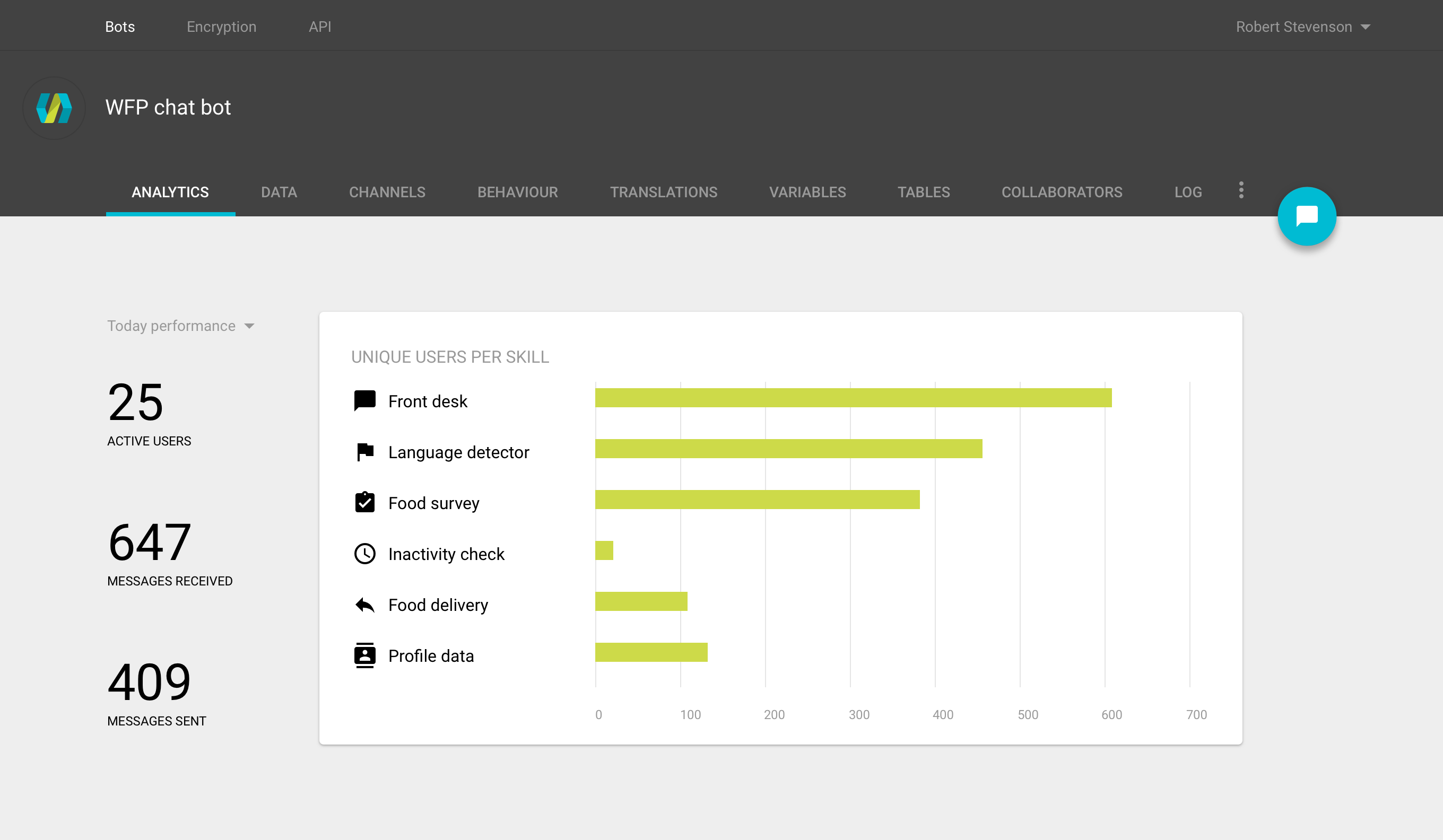This screenshot has width=1443, height=840.
Task: Go to the Bots section
Action: point(120,27)
